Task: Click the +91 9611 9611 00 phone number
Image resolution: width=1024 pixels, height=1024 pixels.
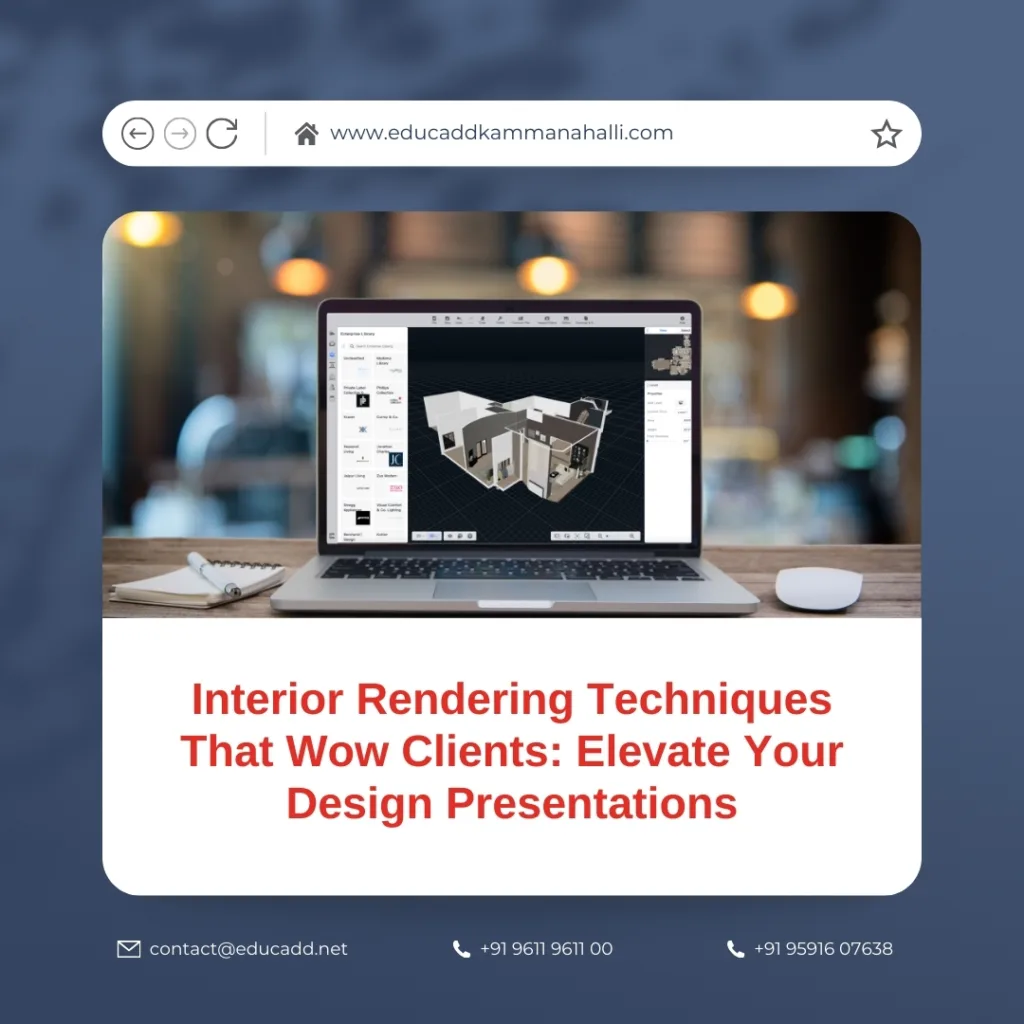Action: [x=546, y=949]
